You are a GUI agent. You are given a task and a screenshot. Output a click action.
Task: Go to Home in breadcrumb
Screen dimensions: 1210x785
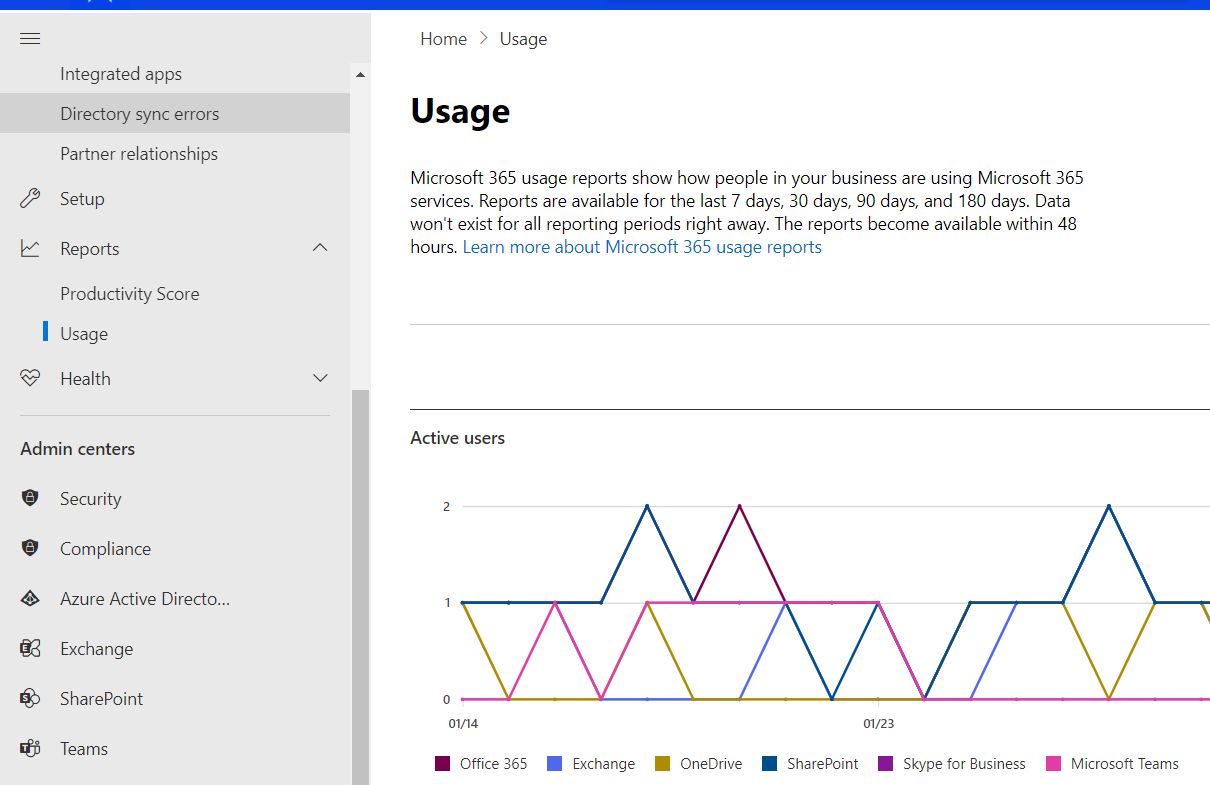(x=443, y=39)
